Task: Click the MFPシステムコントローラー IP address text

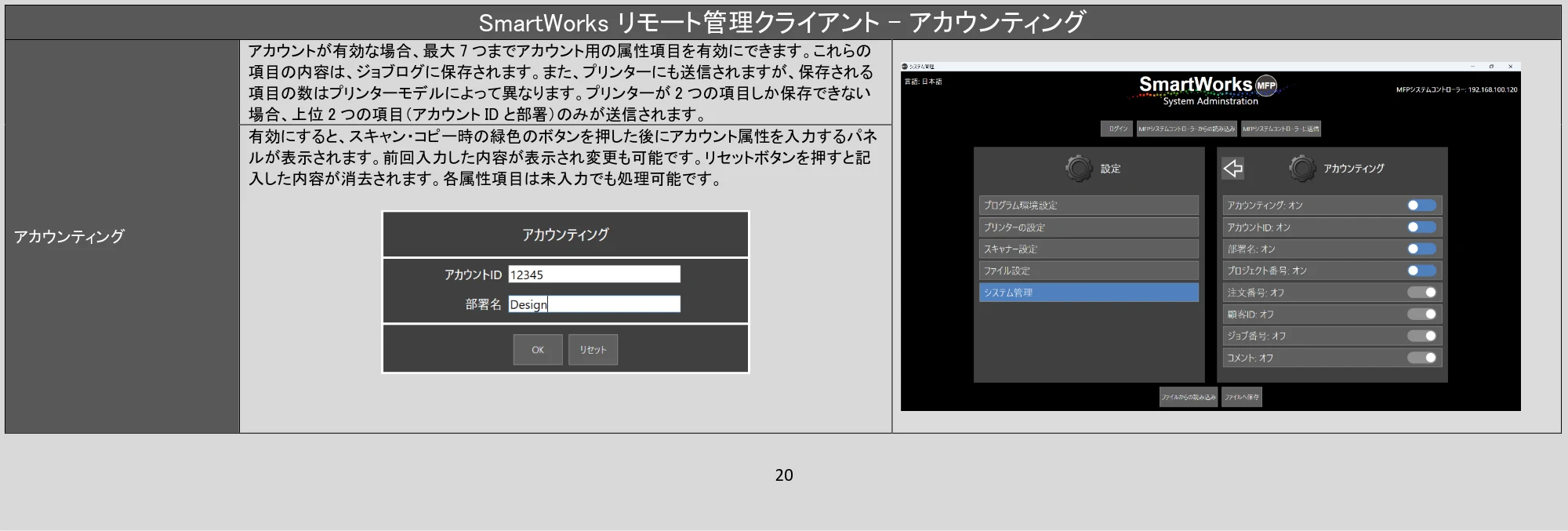Action: pyautogui.click(x=1457, y=89)
